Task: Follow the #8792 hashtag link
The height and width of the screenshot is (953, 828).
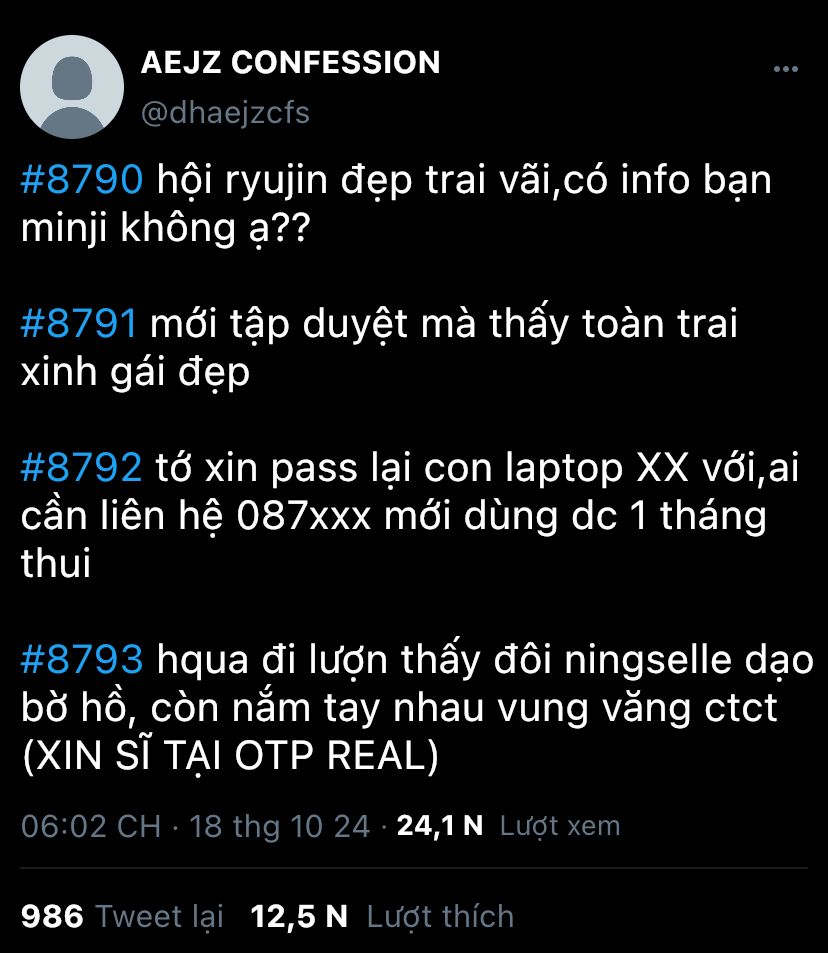Action: (x=81, y=467)
